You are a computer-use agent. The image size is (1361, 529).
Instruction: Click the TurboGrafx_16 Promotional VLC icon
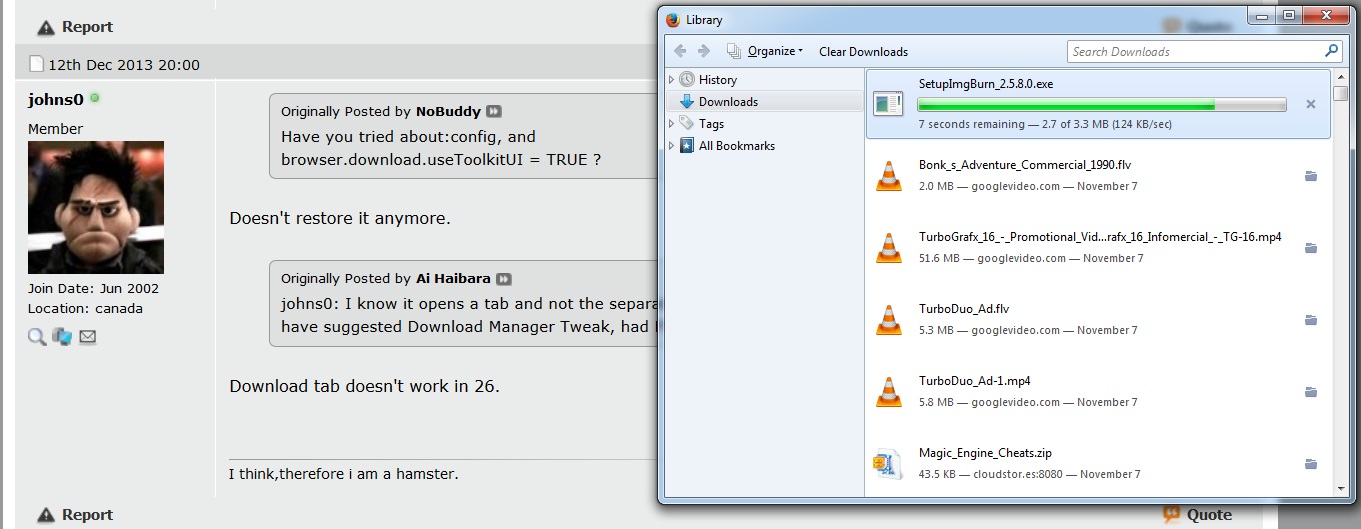tap(888, 248)
